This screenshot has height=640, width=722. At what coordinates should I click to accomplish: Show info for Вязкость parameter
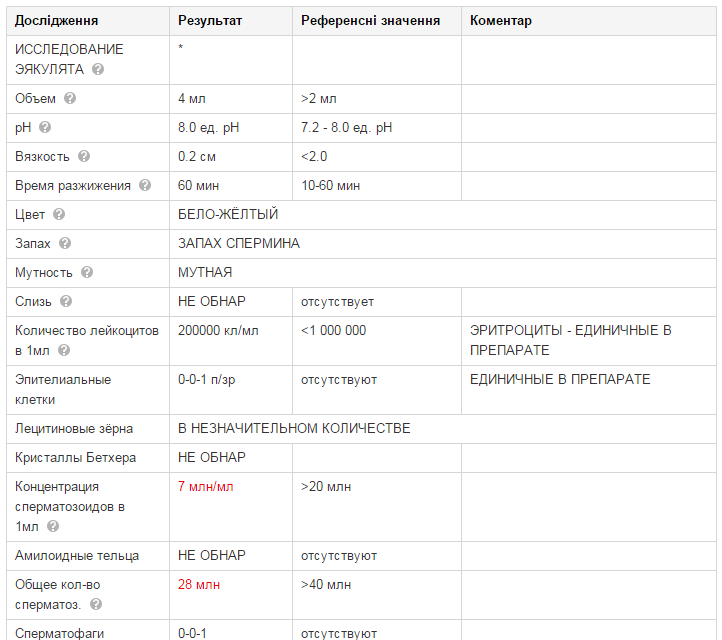coord(84,157)
